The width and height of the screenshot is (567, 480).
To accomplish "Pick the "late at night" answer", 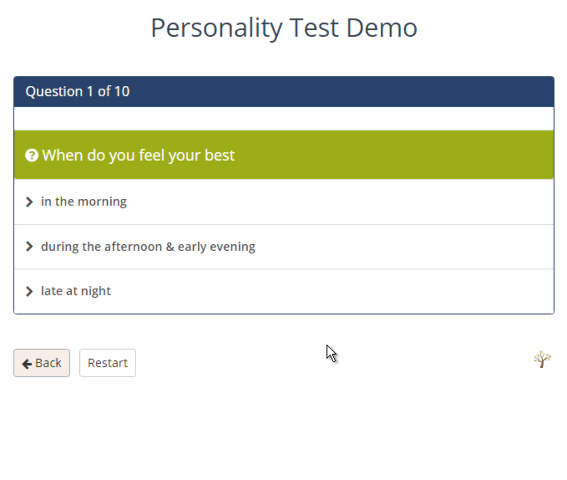I will 76,291.
